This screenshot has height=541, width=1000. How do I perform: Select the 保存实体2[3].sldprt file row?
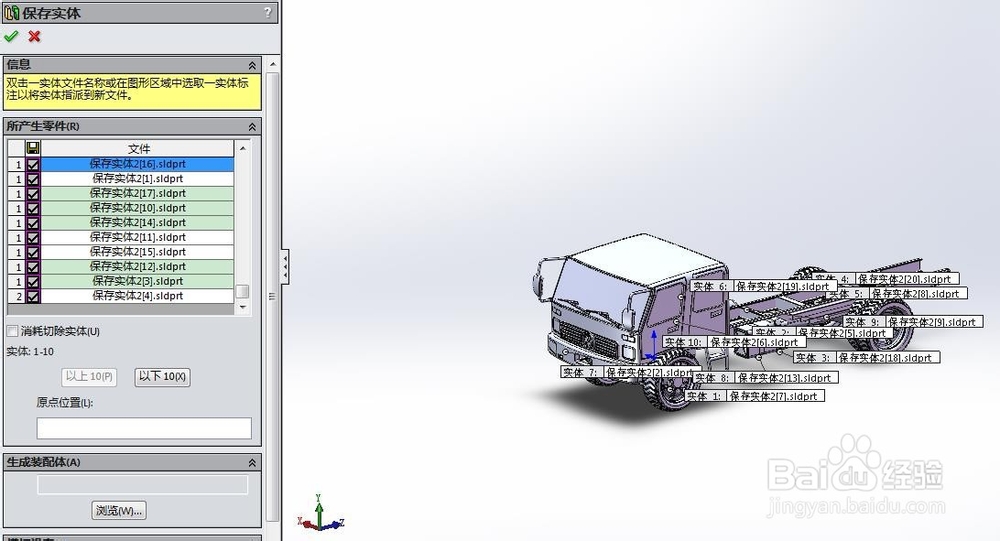tap(137, 281)
